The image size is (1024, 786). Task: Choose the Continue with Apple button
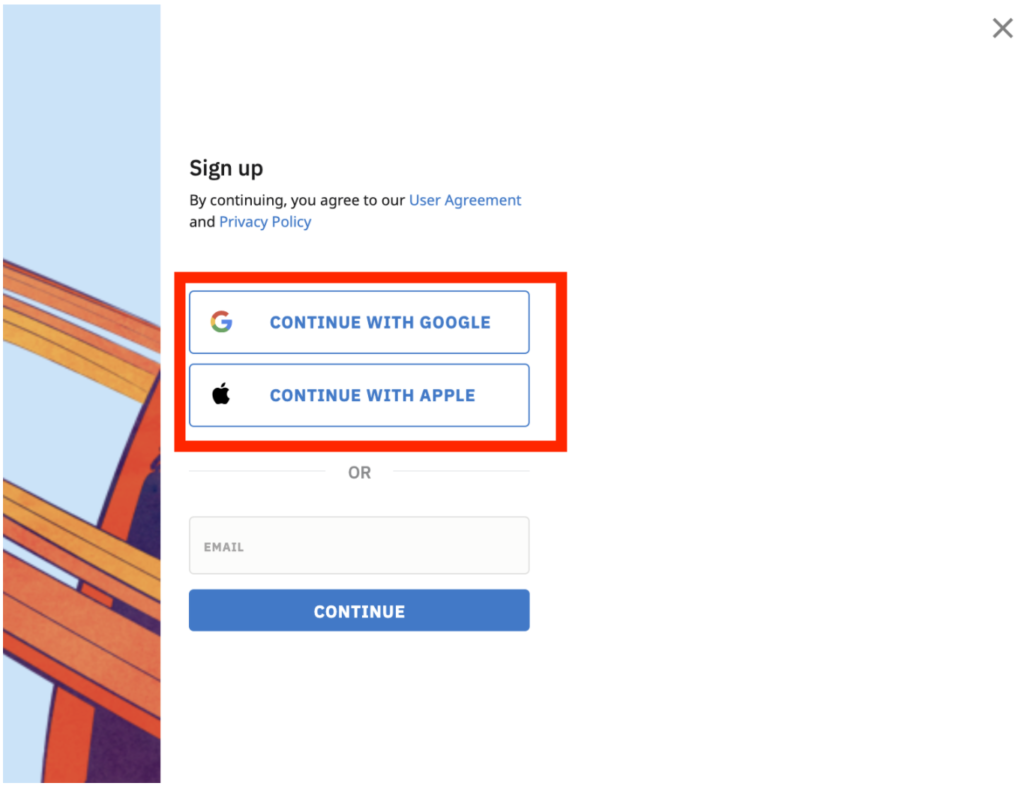coord(359,395)
